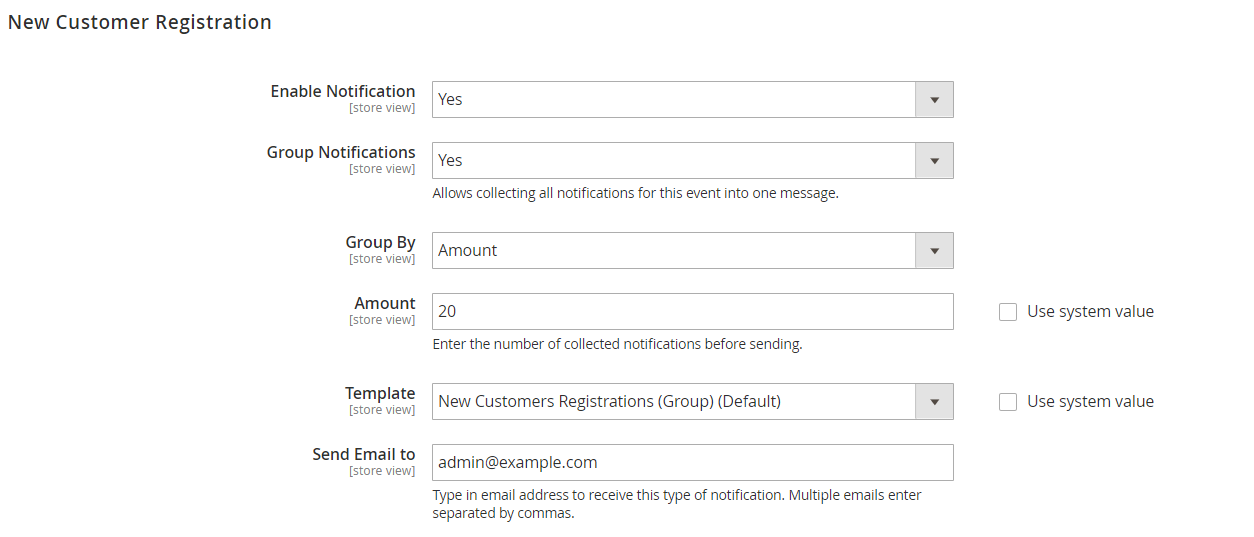1254x537 pixels.
Task: Click the Template field label
Action: pyautogui.click(x=380, y=394)
